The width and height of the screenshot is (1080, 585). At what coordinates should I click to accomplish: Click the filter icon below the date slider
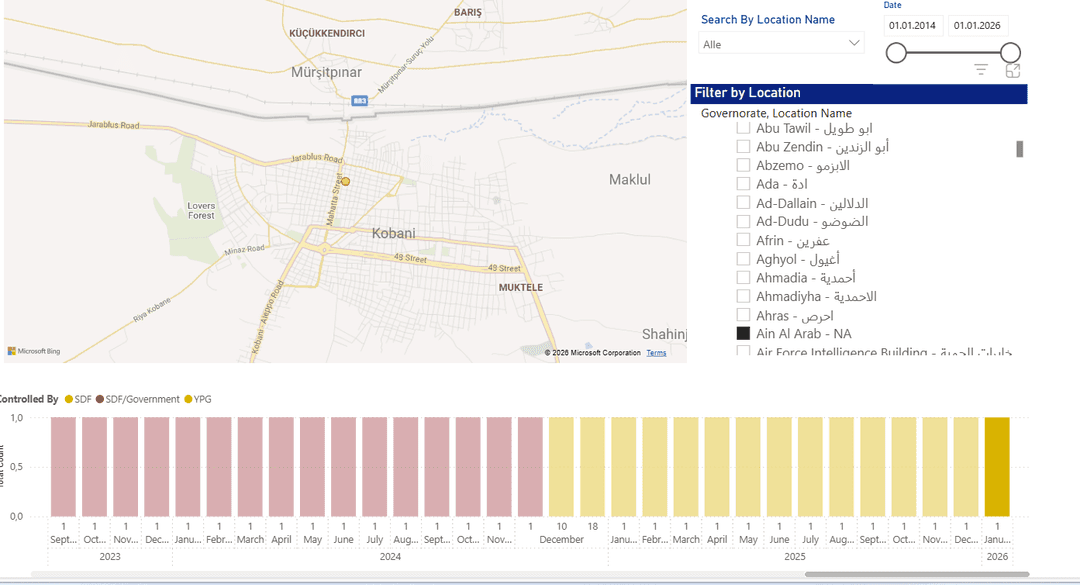tap(981, 70)
